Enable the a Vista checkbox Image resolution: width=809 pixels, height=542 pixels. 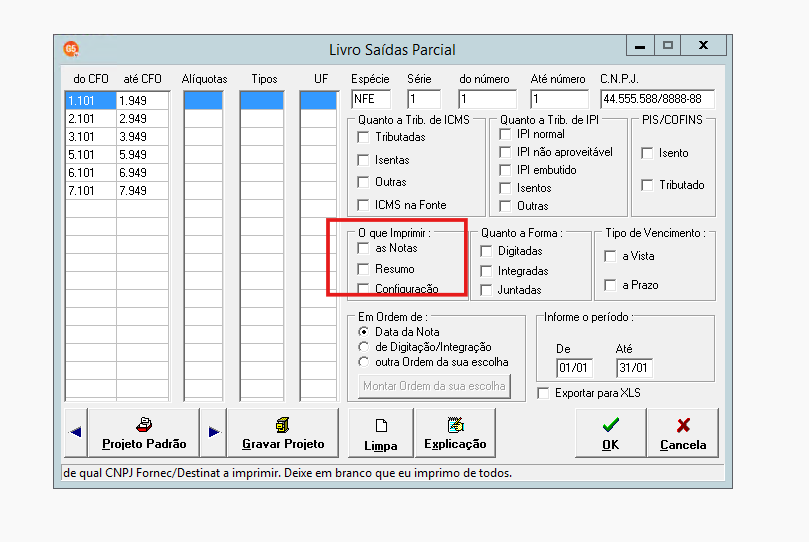click(x=610, y=256)
